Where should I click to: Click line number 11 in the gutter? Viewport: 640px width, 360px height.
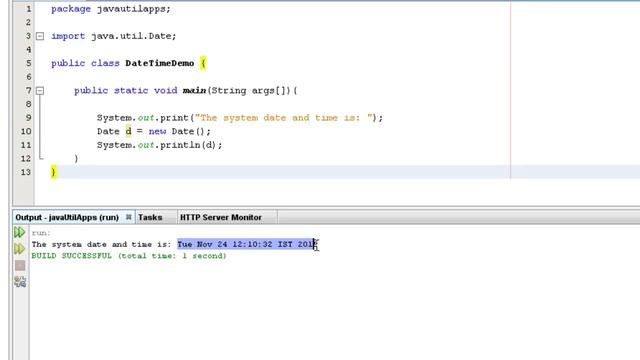[26, 145]
